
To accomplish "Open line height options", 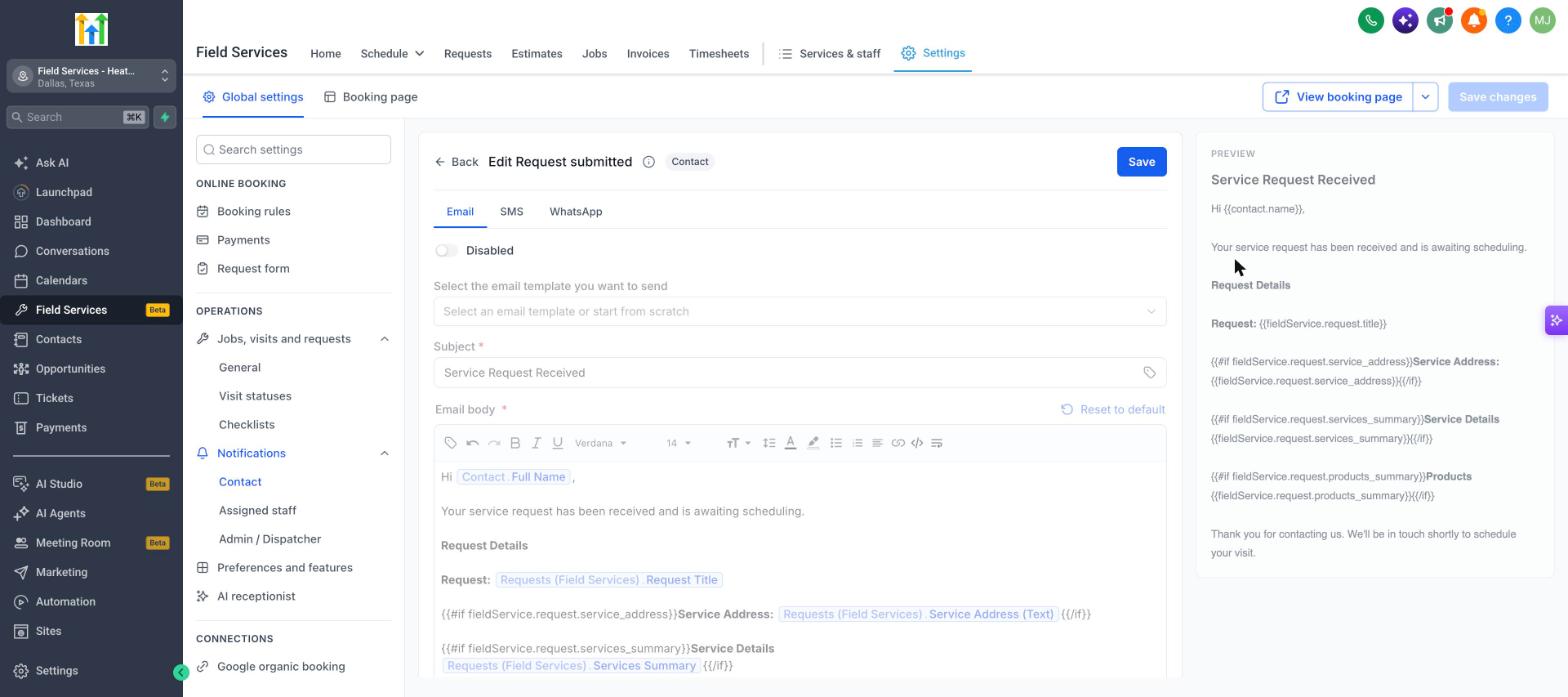I will [769, 443].
